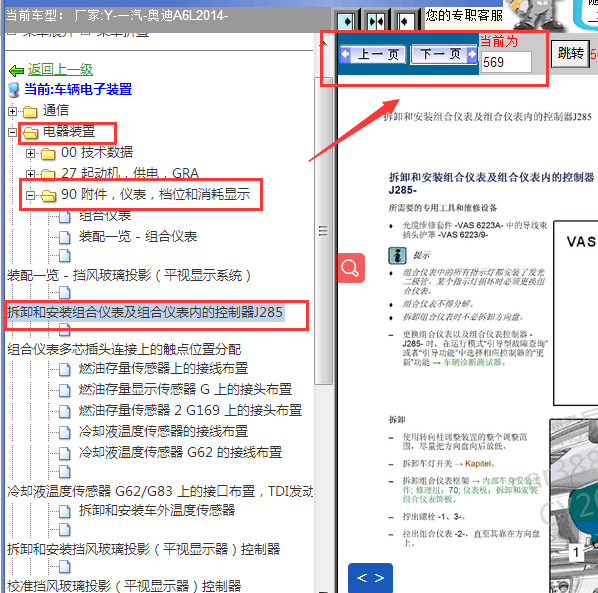Click the page icon for 燃油存量传感器上的接线布置
Screen dimensions: 598x593
tap(64, 369)
